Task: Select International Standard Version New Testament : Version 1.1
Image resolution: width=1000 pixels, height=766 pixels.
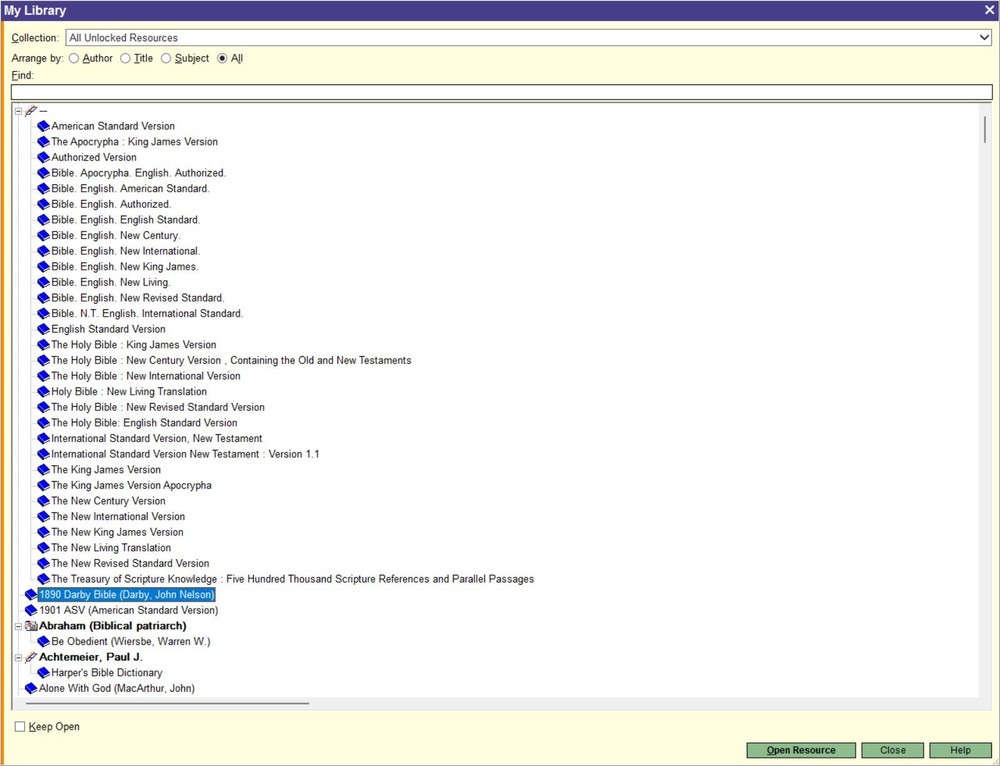Action: [185, 454]
